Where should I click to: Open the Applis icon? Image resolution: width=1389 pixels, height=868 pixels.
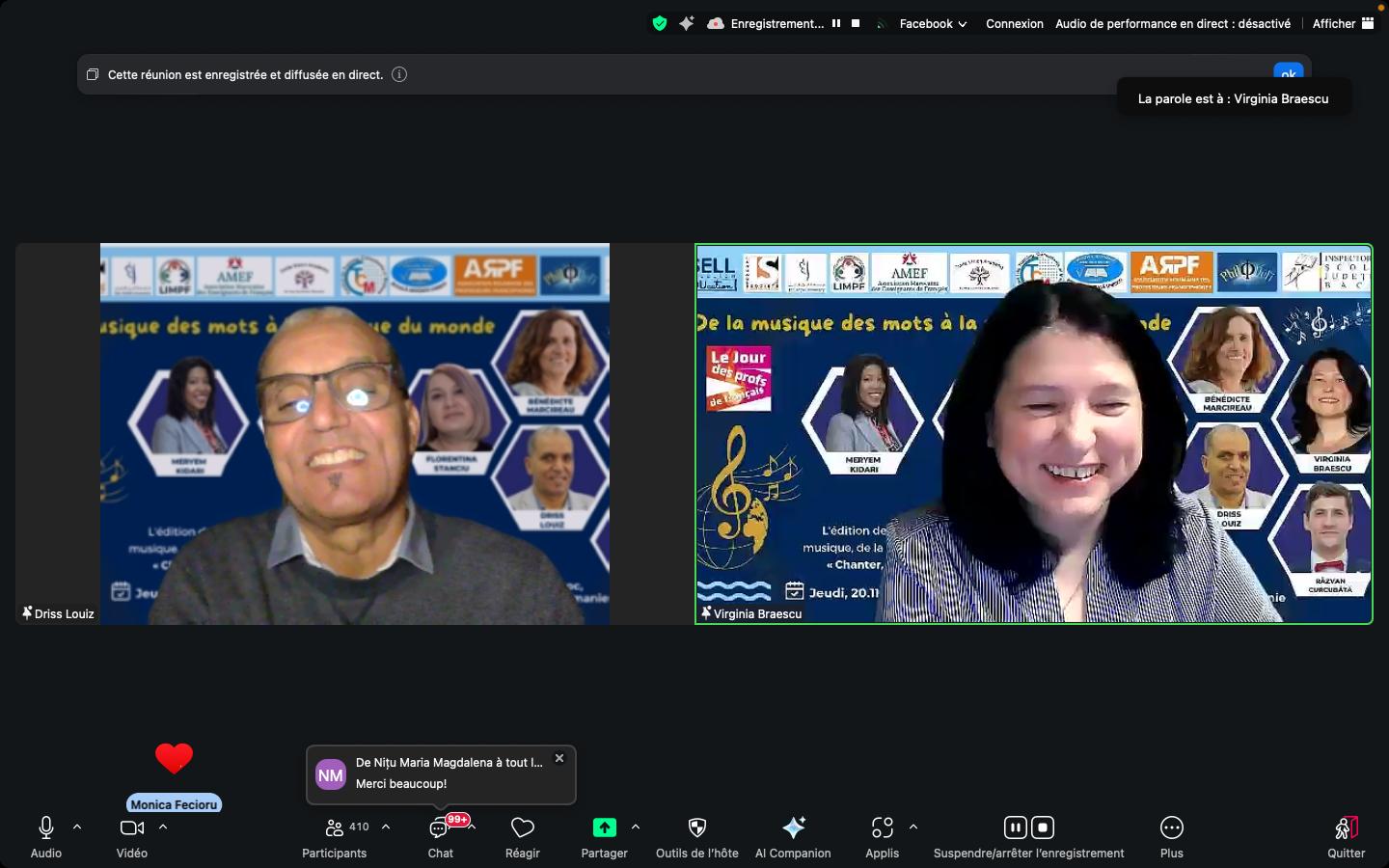pos(882,827)
